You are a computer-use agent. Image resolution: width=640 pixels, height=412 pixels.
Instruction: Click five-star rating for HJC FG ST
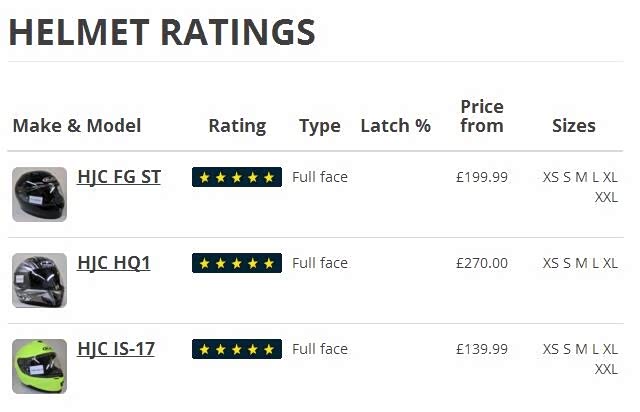click(x=237, y=177)
